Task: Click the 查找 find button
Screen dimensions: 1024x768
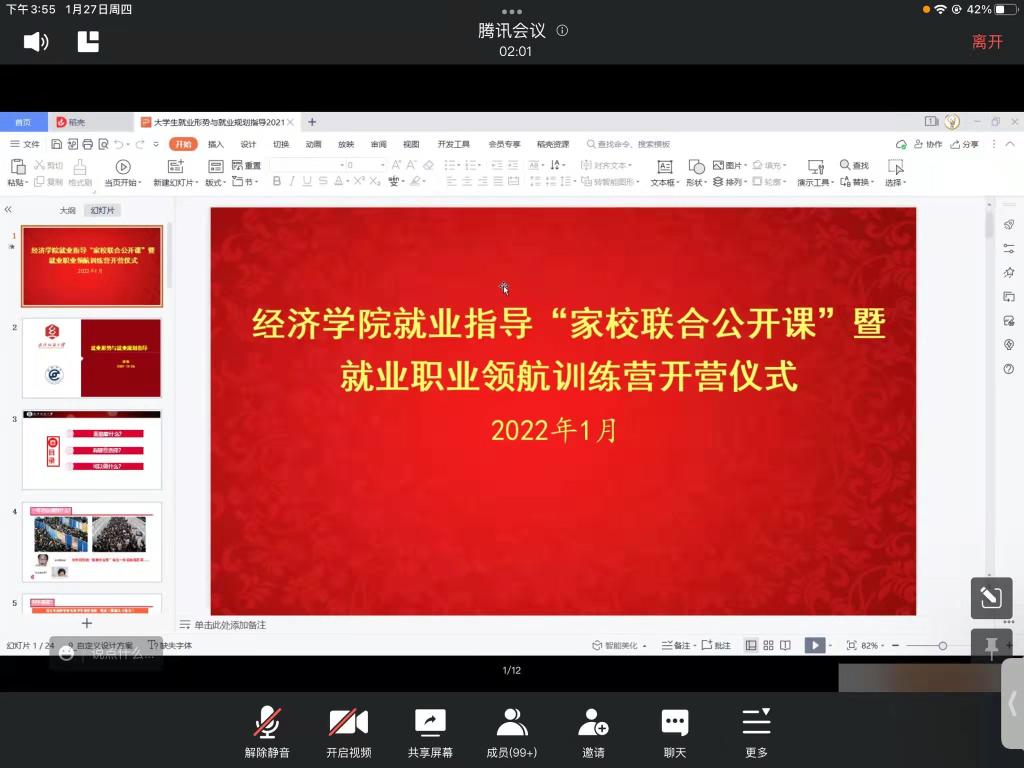Action: (x=854, y=165)
